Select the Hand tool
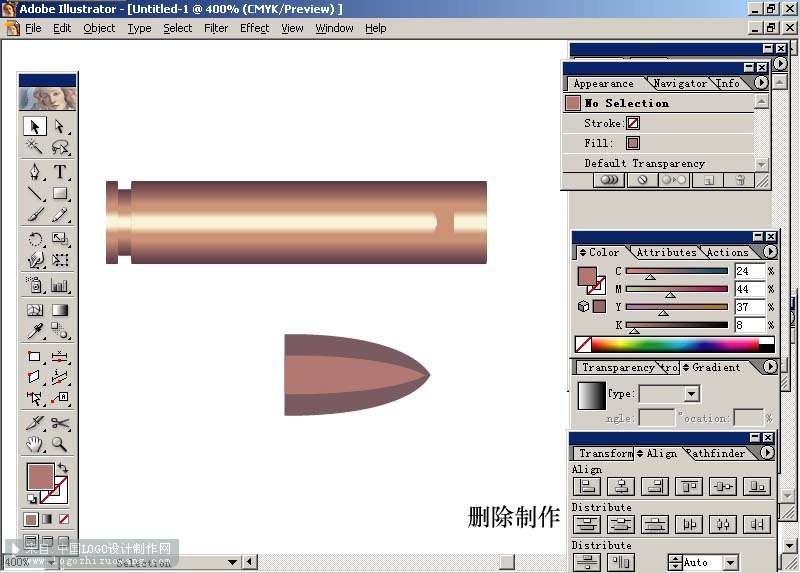 [35, 444]
